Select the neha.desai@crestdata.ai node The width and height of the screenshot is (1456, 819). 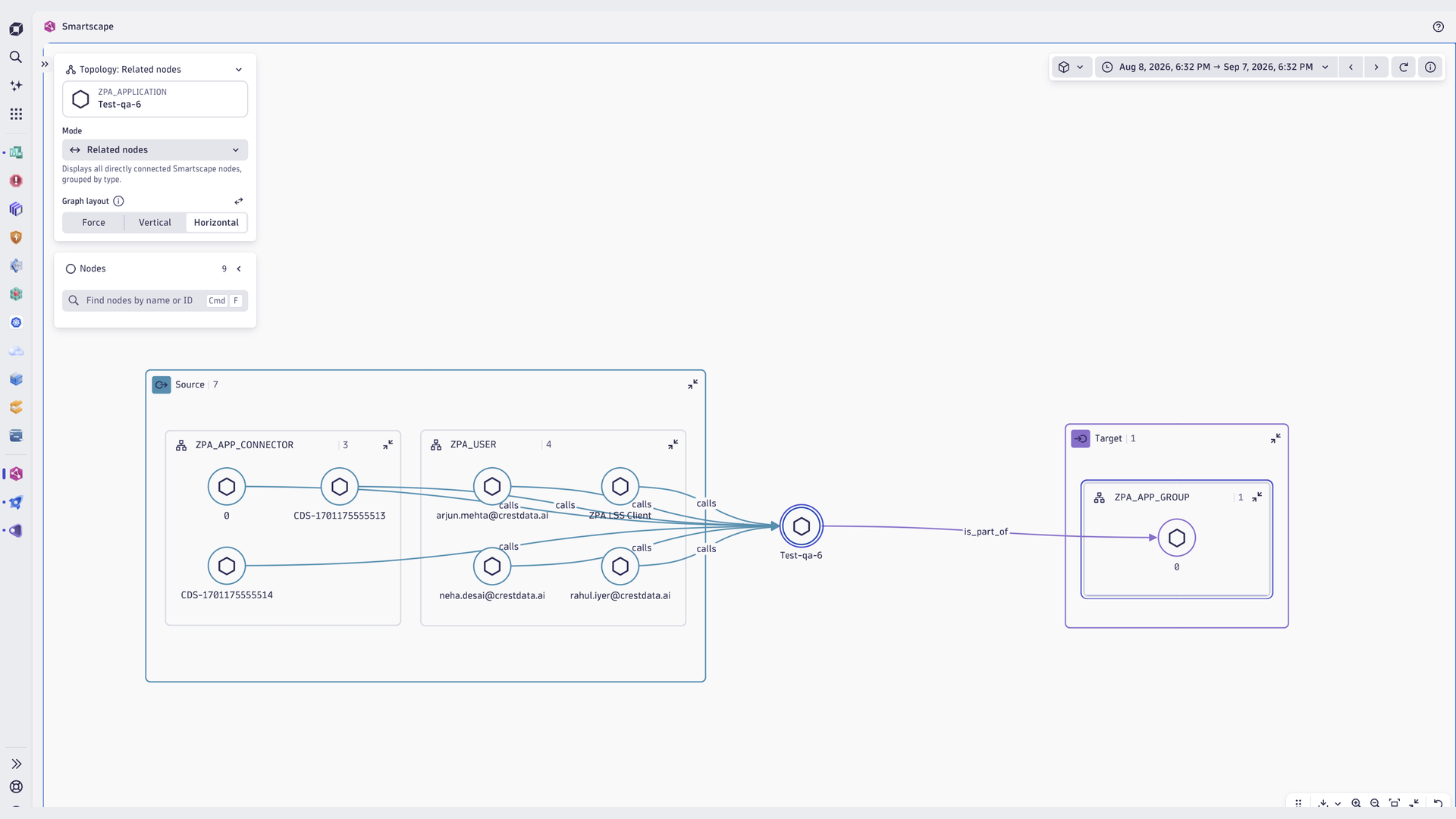pos(492,566)
